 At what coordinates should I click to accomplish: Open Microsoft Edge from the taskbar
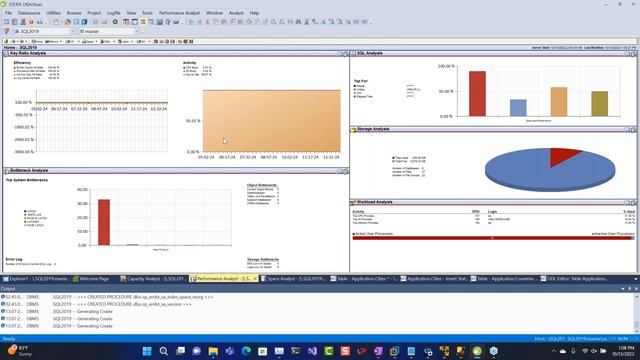coord(246,351)
